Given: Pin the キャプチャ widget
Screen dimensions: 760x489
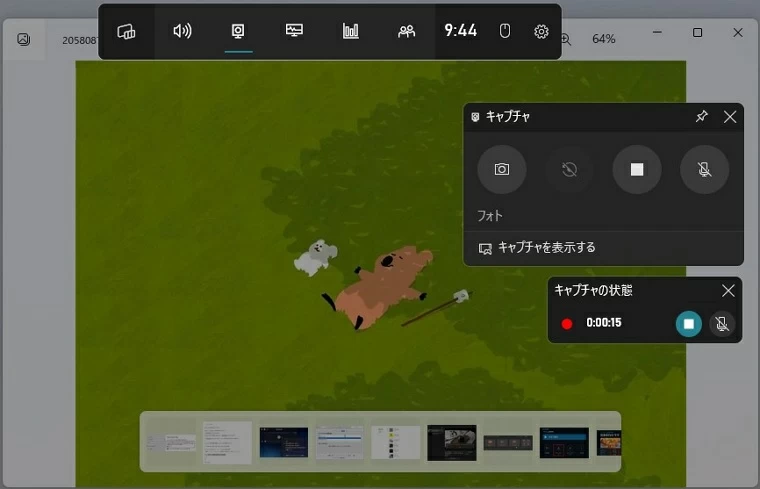Looking at the screenshot, I should point(701,116).
